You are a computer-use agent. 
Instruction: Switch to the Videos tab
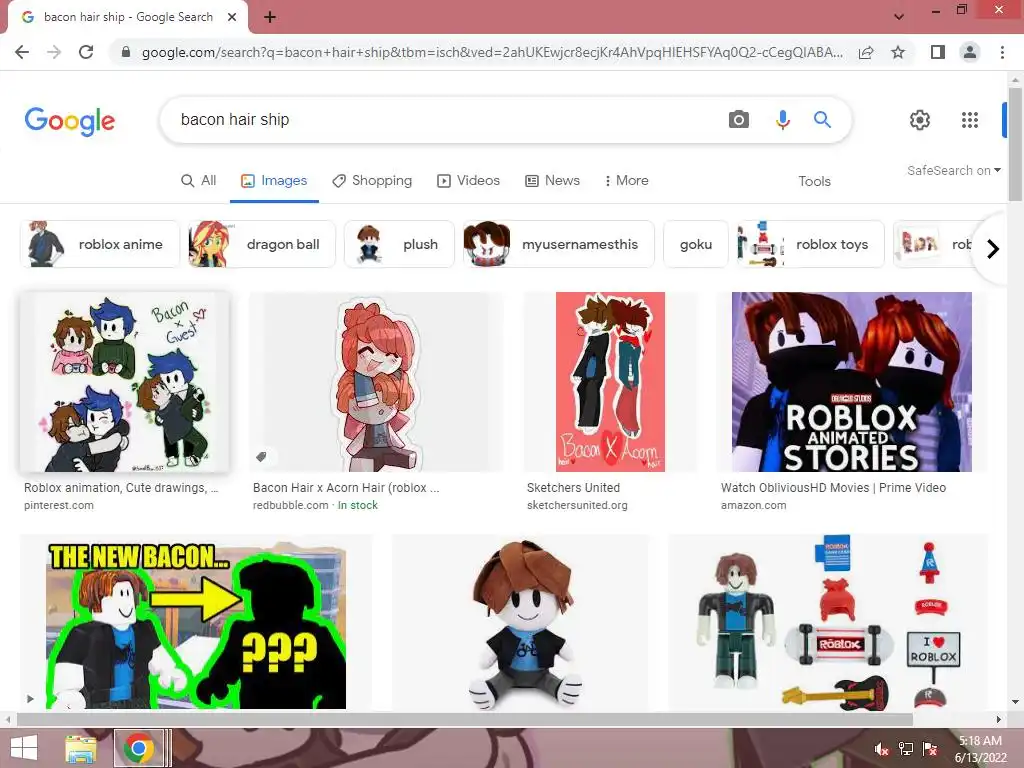click(468, 180)
